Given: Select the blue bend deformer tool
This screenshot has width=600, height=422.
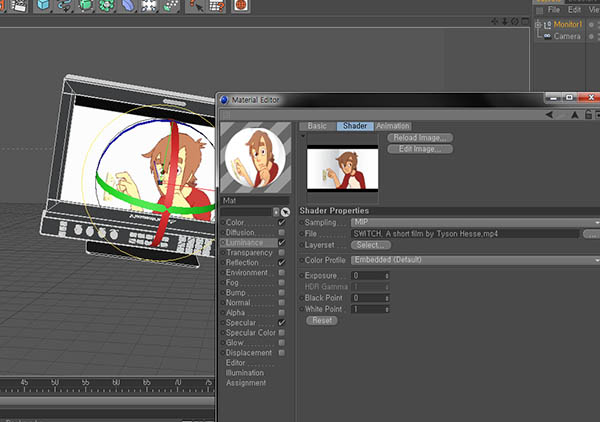Looking at the screenshot, I should pos(128,5).
